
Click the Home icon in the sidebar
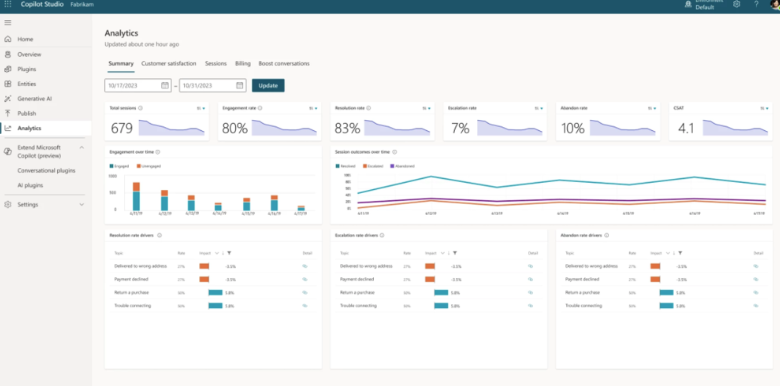point(7,39)
